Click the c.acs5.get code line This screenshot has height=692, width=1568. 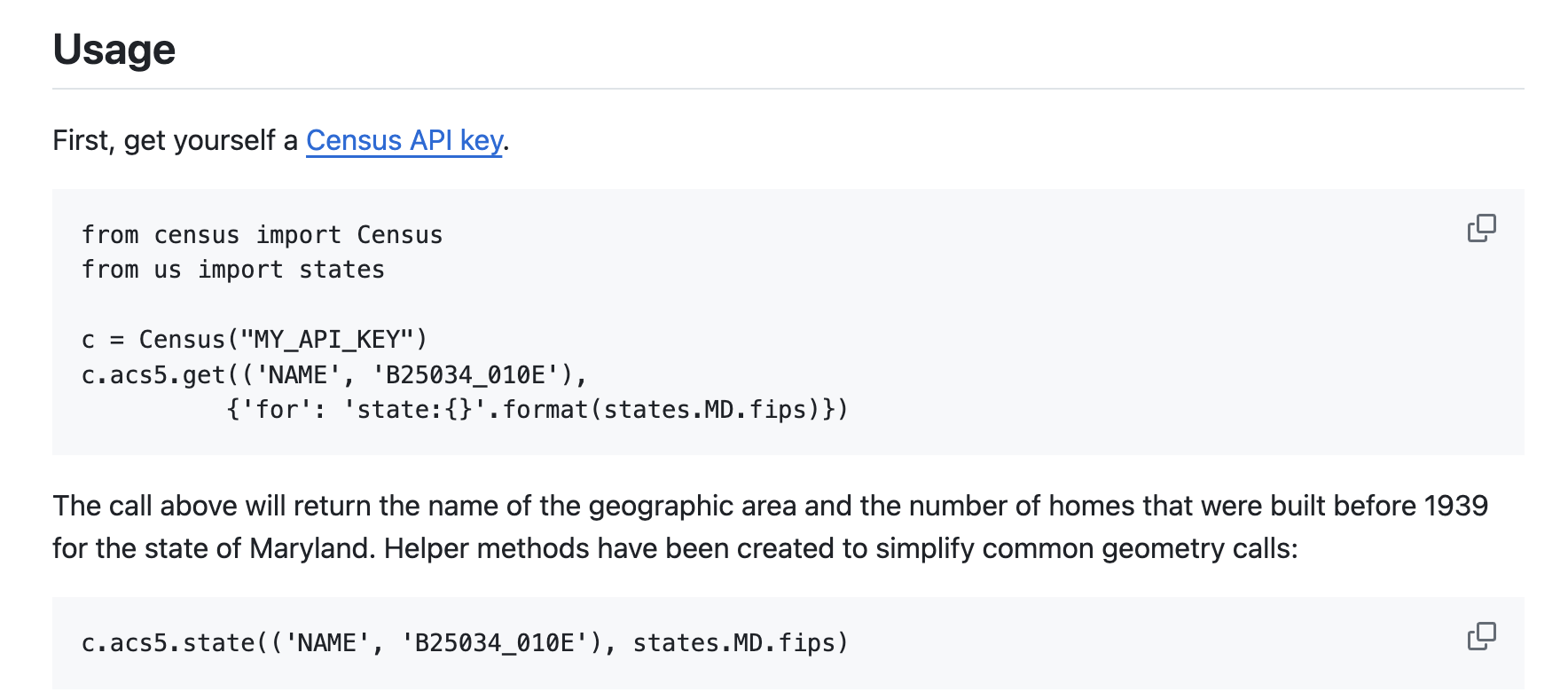334,375
